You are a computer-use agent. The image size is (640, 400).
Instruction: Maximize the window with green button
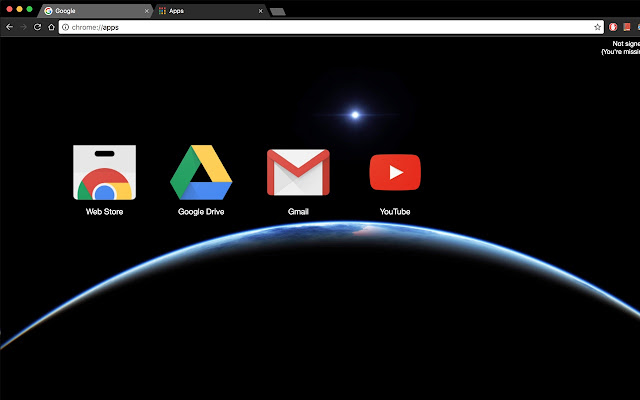tap(29, 9)
